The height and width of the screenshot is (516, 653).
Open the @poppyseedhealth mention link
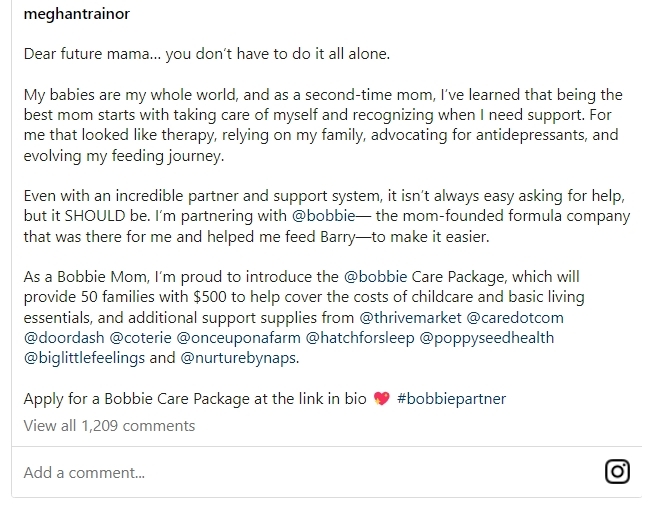(486, 337)
